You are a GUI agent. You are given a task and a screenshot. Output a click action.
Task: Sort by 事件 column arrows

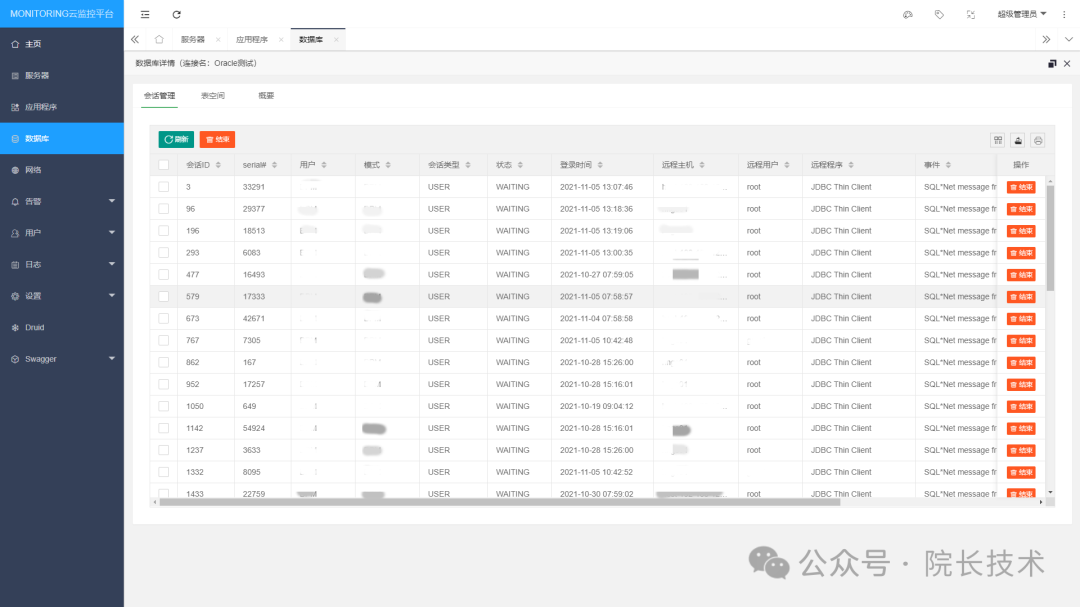point(948,165)
